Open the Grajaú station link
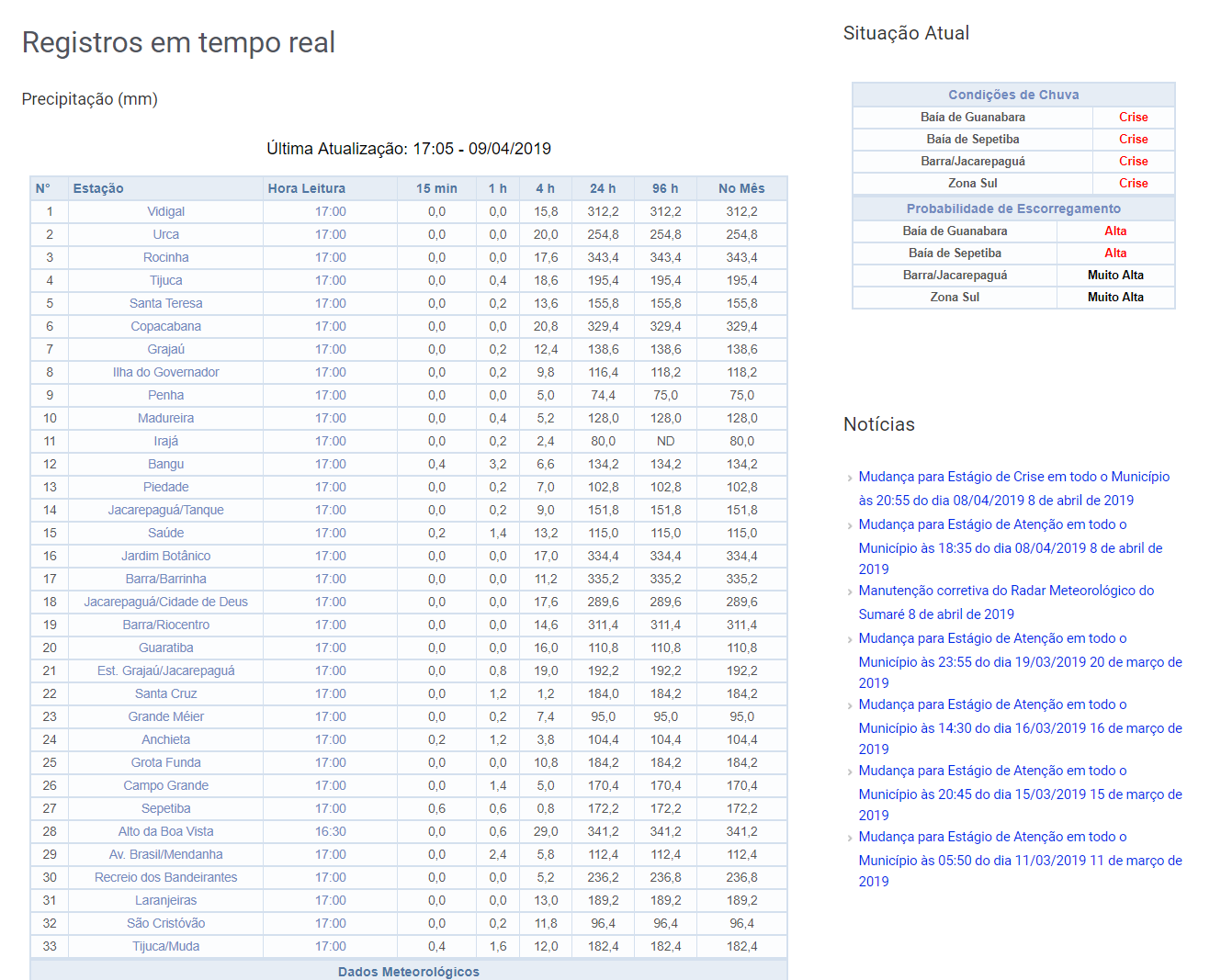The image size is (1221, 980). pyautogui.click(x=165, y=349)
